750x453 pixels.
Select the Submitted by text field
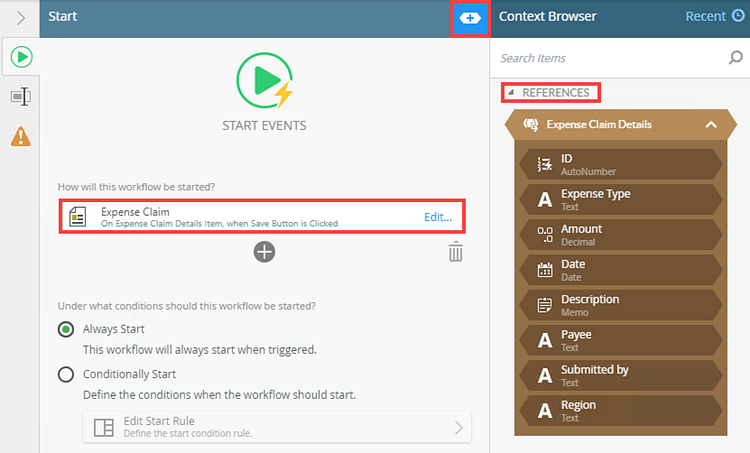620,375
